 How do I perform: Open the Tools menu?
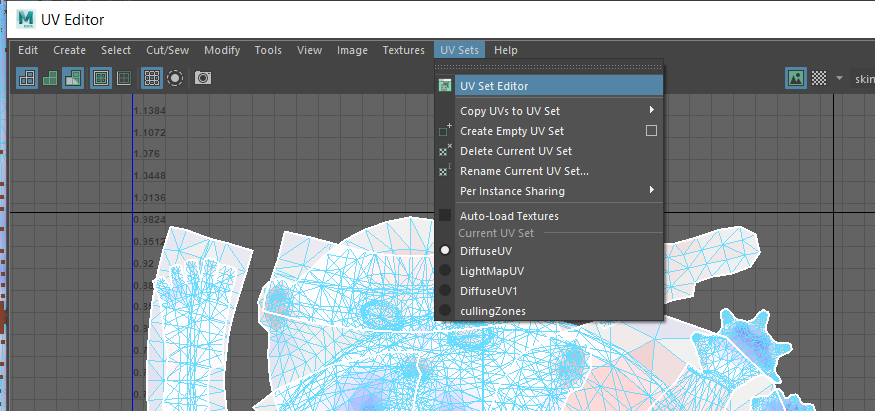click(x=268, y=50)
